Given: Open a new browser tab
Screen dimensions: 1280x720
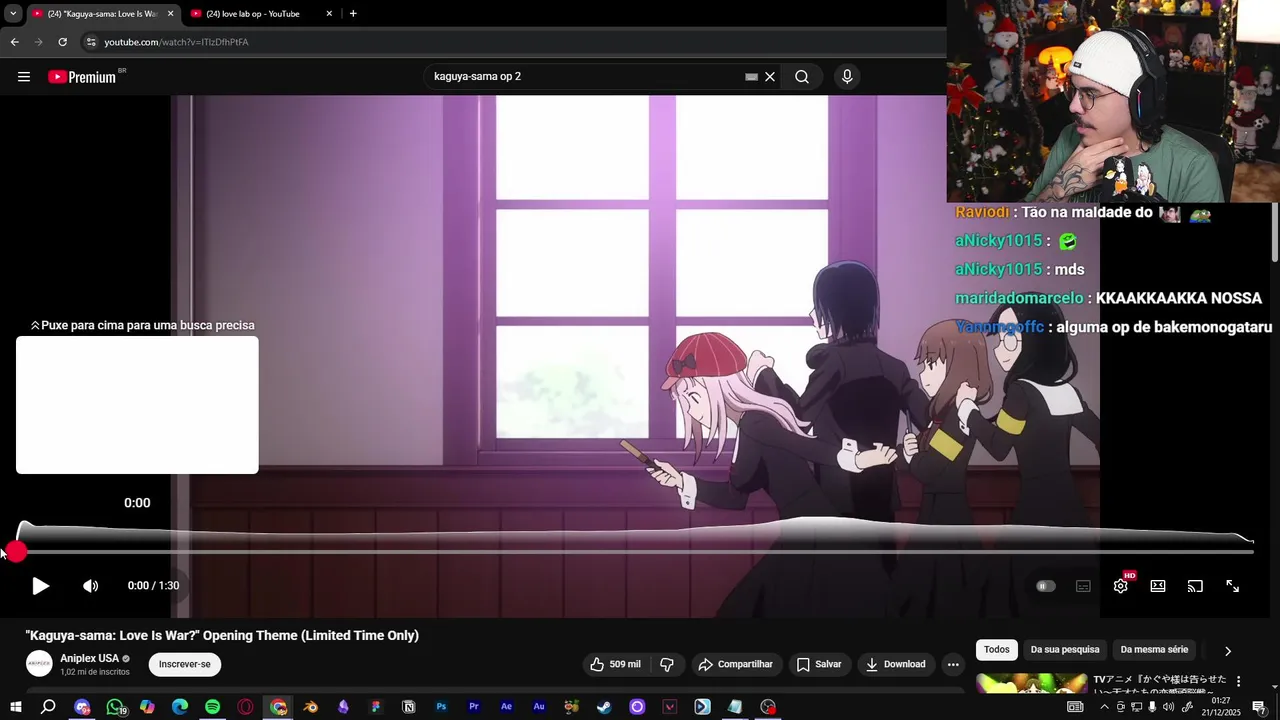Looking at the screenshot, I should (353, 14).
